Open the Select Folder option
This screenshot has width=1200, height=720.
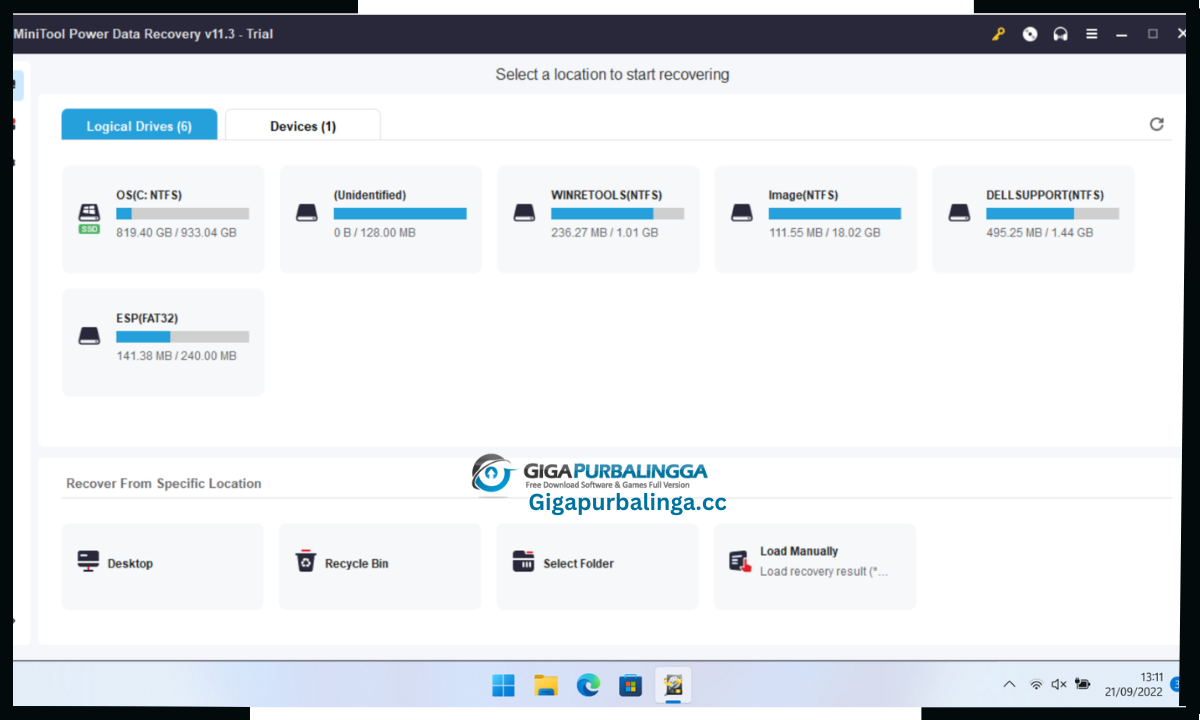tap(597, 566)
